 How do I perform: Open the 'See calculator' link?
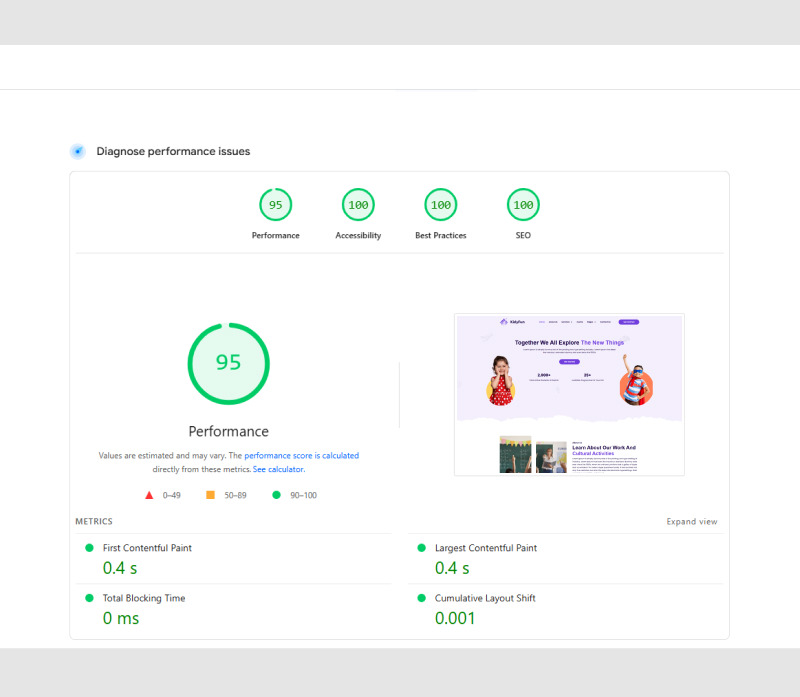(x=278, y=469)
